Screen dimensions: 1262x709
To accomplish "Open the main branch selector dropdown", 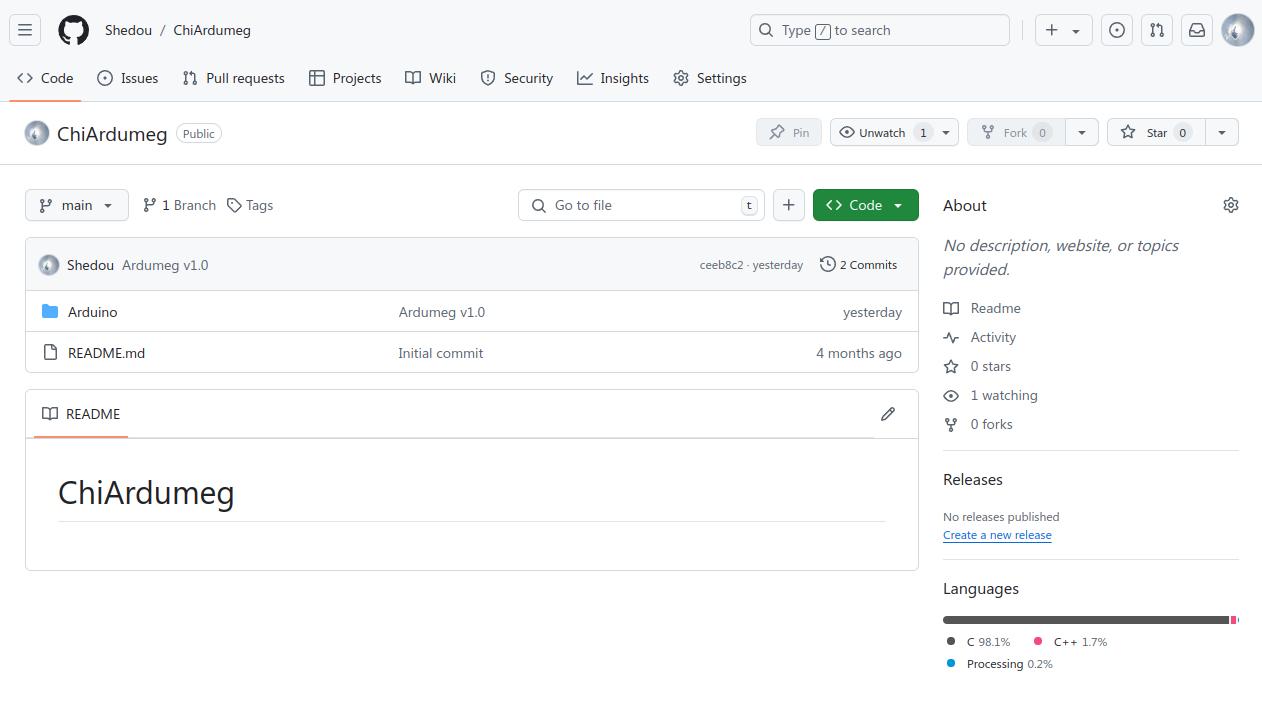I will pyautogui.click(x=77, y=205).
